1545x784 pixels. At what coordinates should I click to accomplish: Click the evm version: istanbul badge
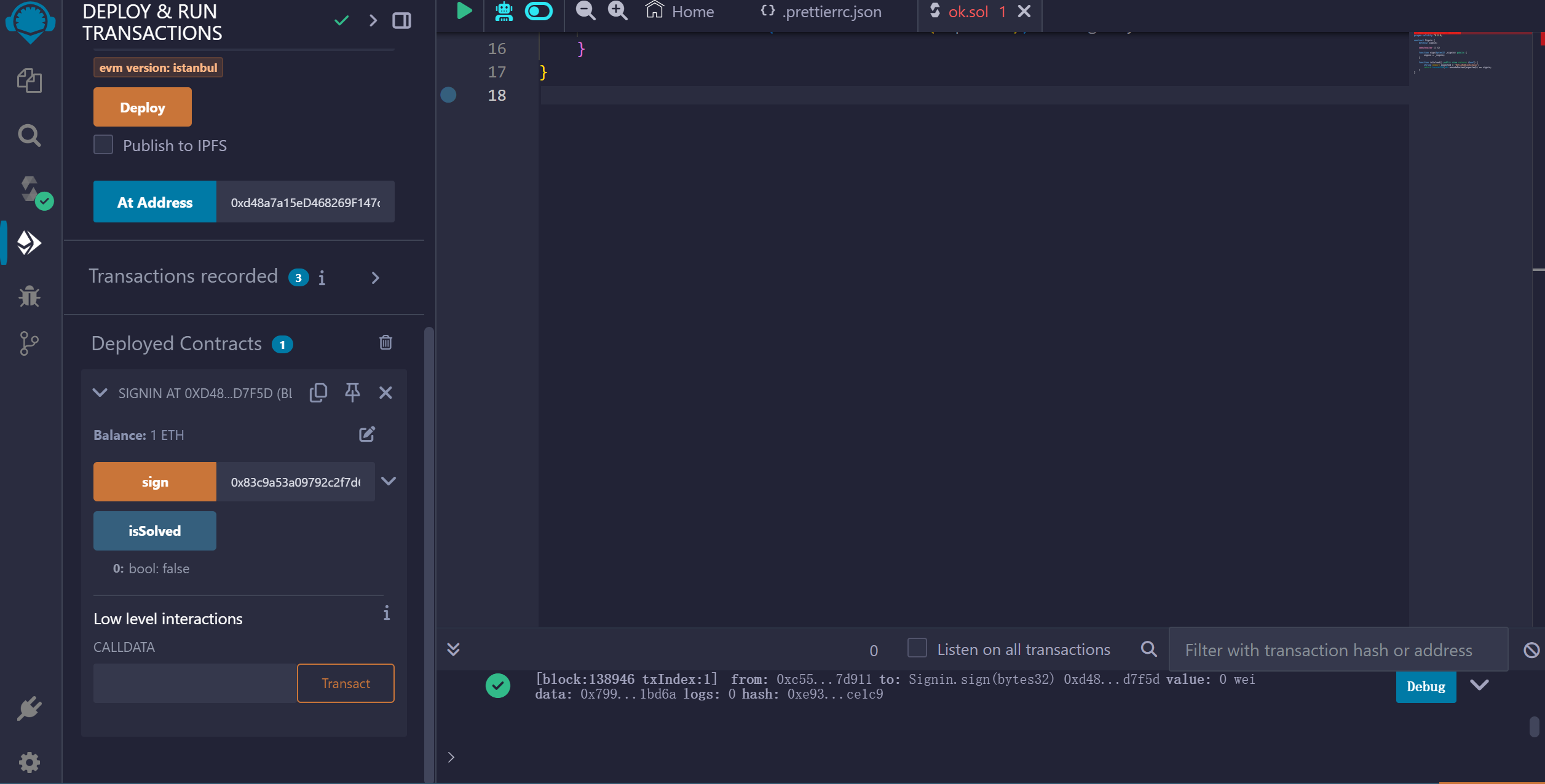pyautogui.click(x=158, y=68)
